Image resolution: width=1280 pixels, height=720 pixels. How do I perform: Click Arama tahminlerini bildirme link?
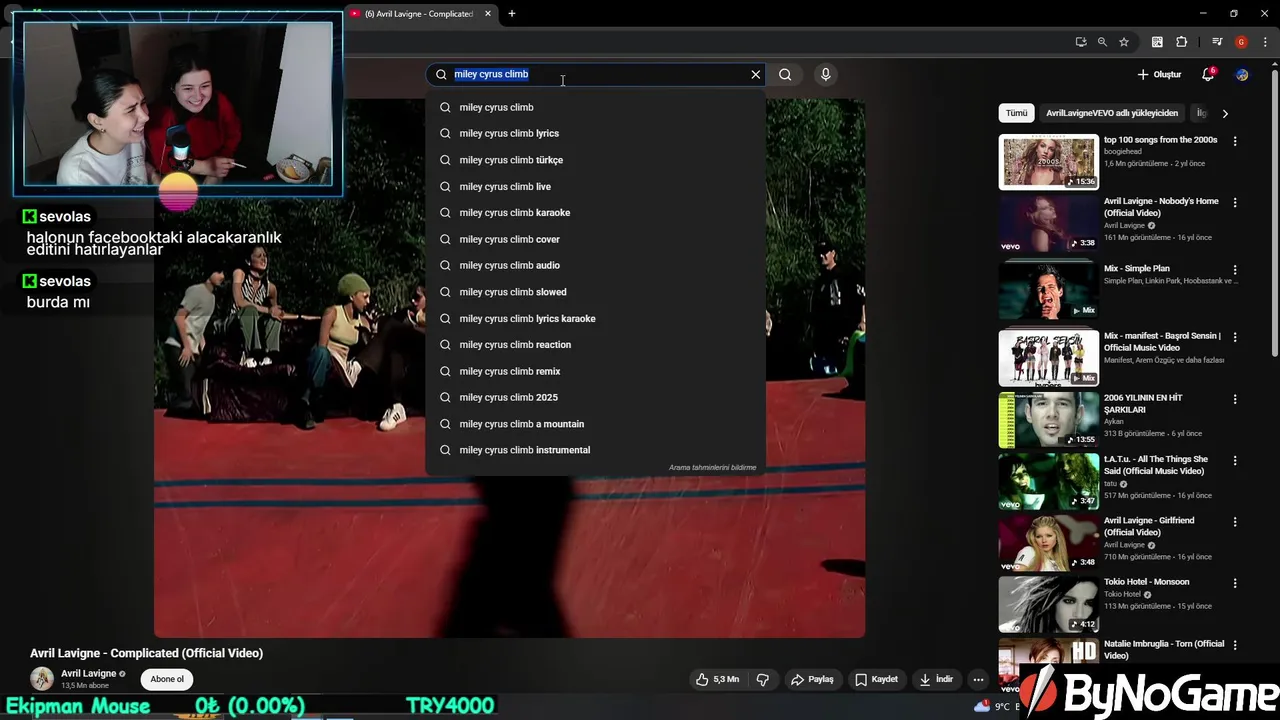[x=712, y=467]
